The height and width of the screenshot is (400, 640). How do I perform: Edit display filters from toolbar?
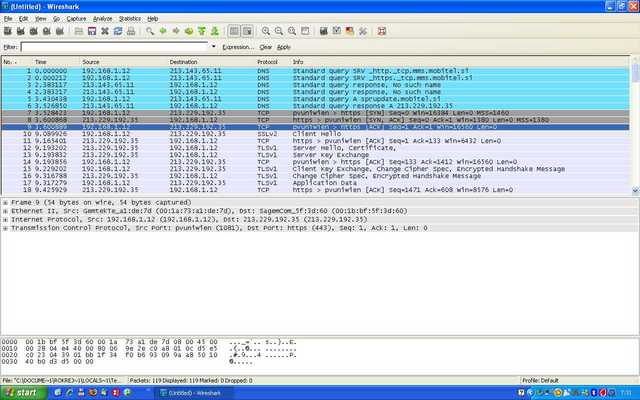pos(337,31)
